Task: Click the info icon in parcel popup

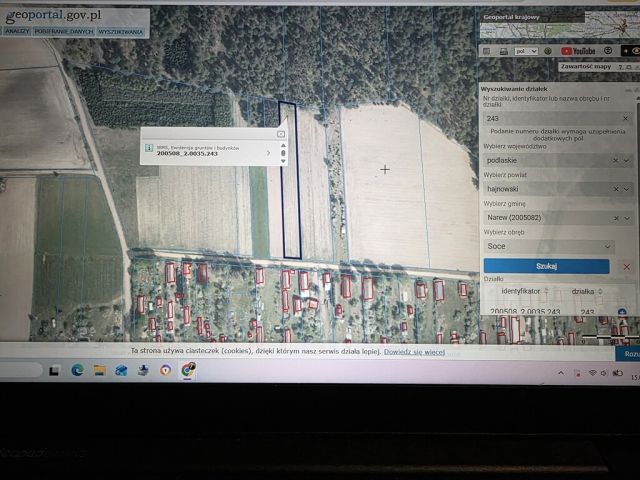Action: point(149,148)
